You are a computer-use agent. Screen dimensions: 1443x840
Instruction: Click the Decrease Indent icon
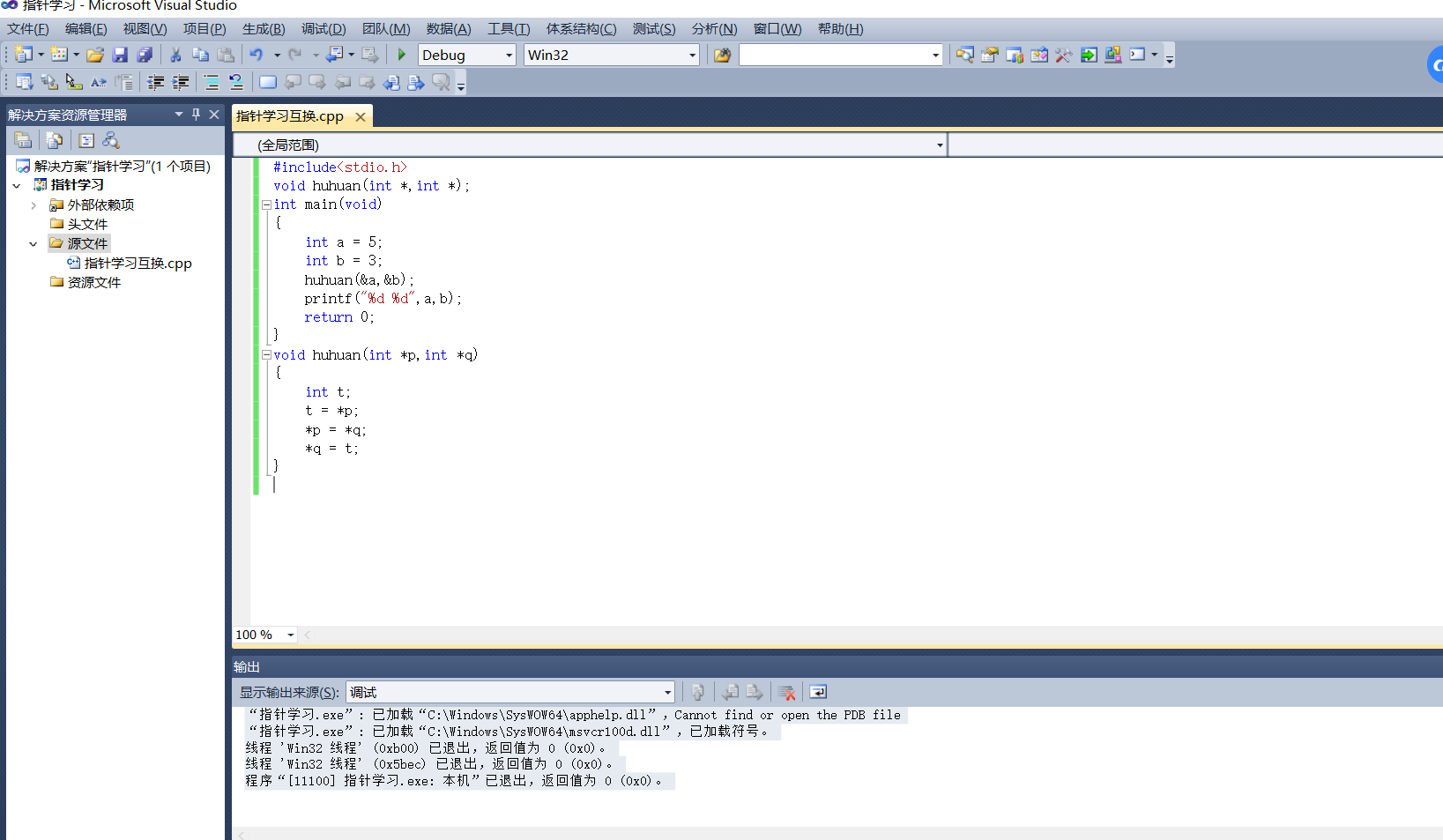156,82
